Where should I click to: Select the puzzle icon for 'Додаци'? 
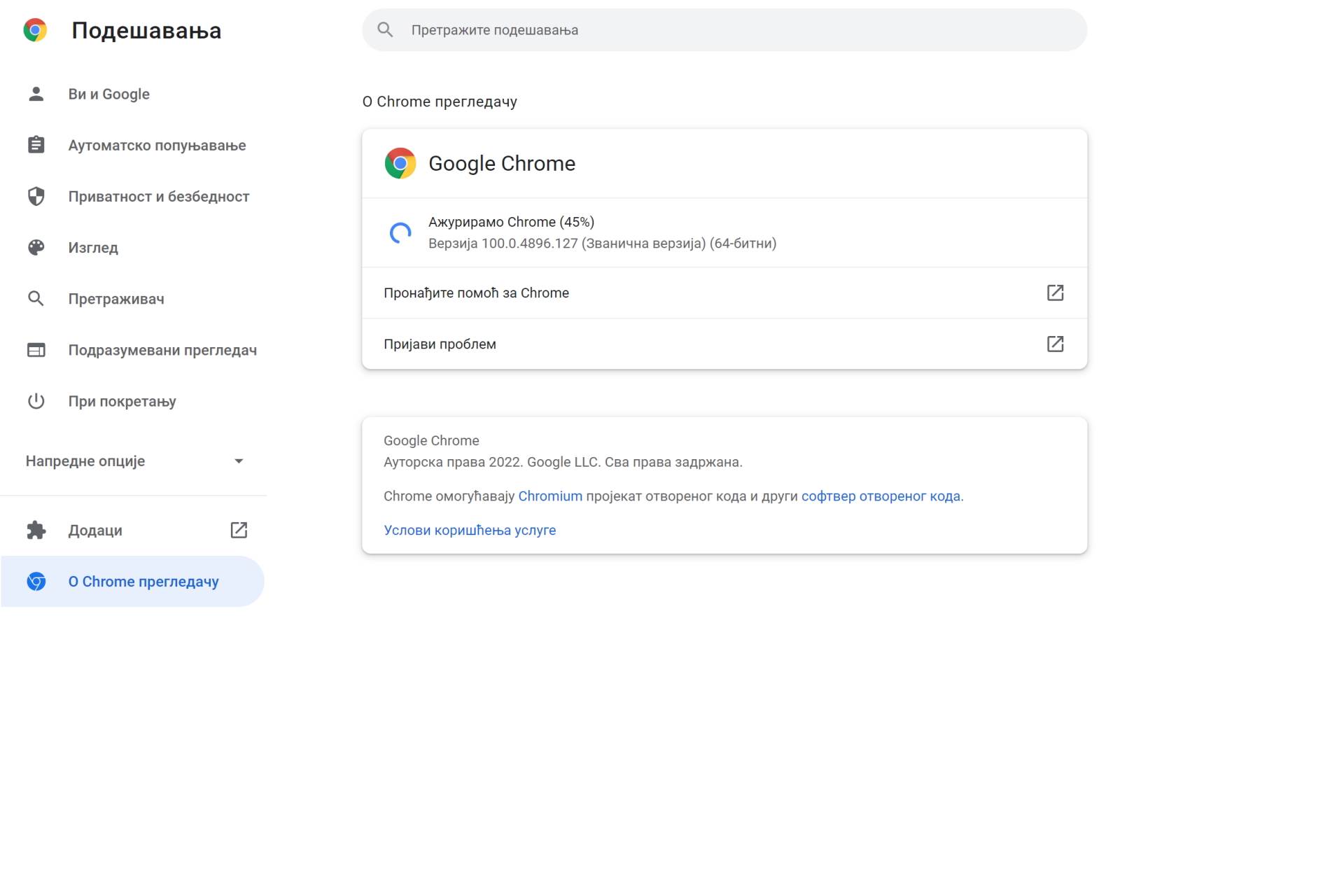click(36, 530)
